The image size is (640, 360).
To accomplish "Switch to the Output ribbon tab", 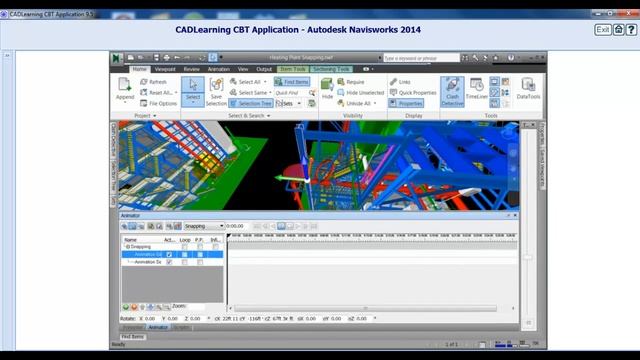I will [264, 69].
